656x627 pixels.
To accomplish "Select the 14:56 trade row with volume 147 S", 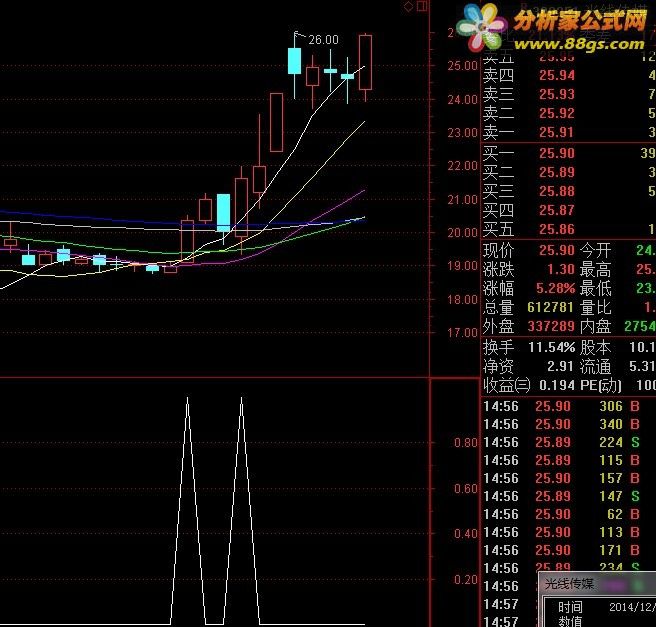I will [x=562, y=496].
